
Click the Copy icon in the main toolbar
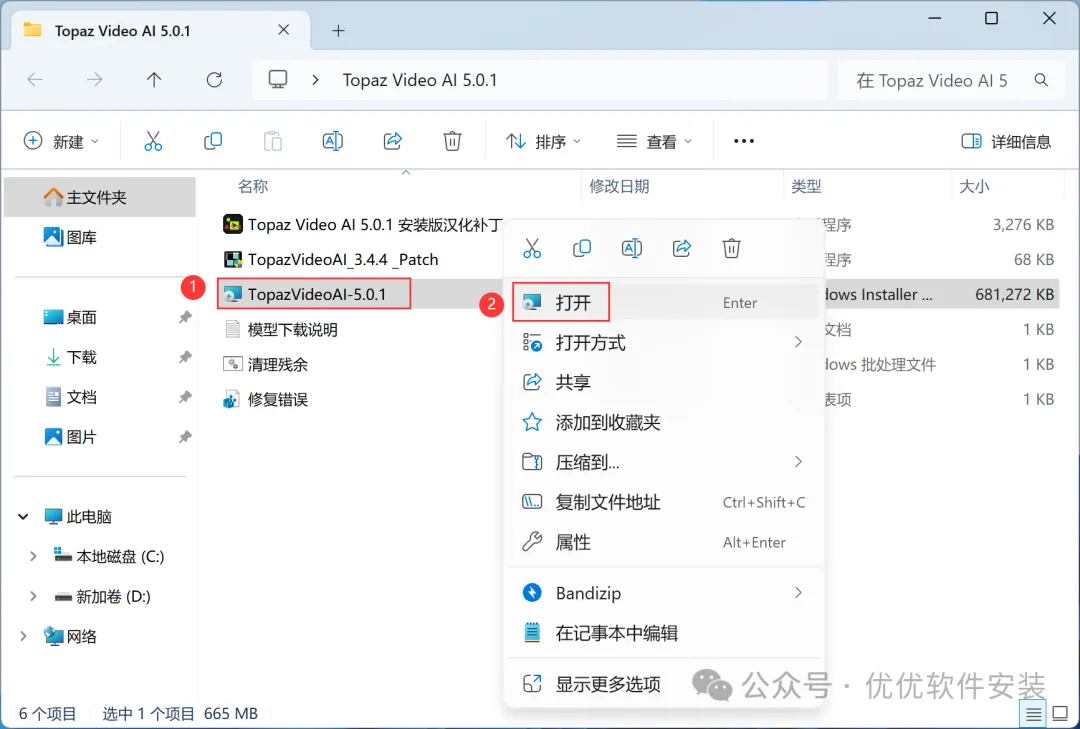[213, 141]
